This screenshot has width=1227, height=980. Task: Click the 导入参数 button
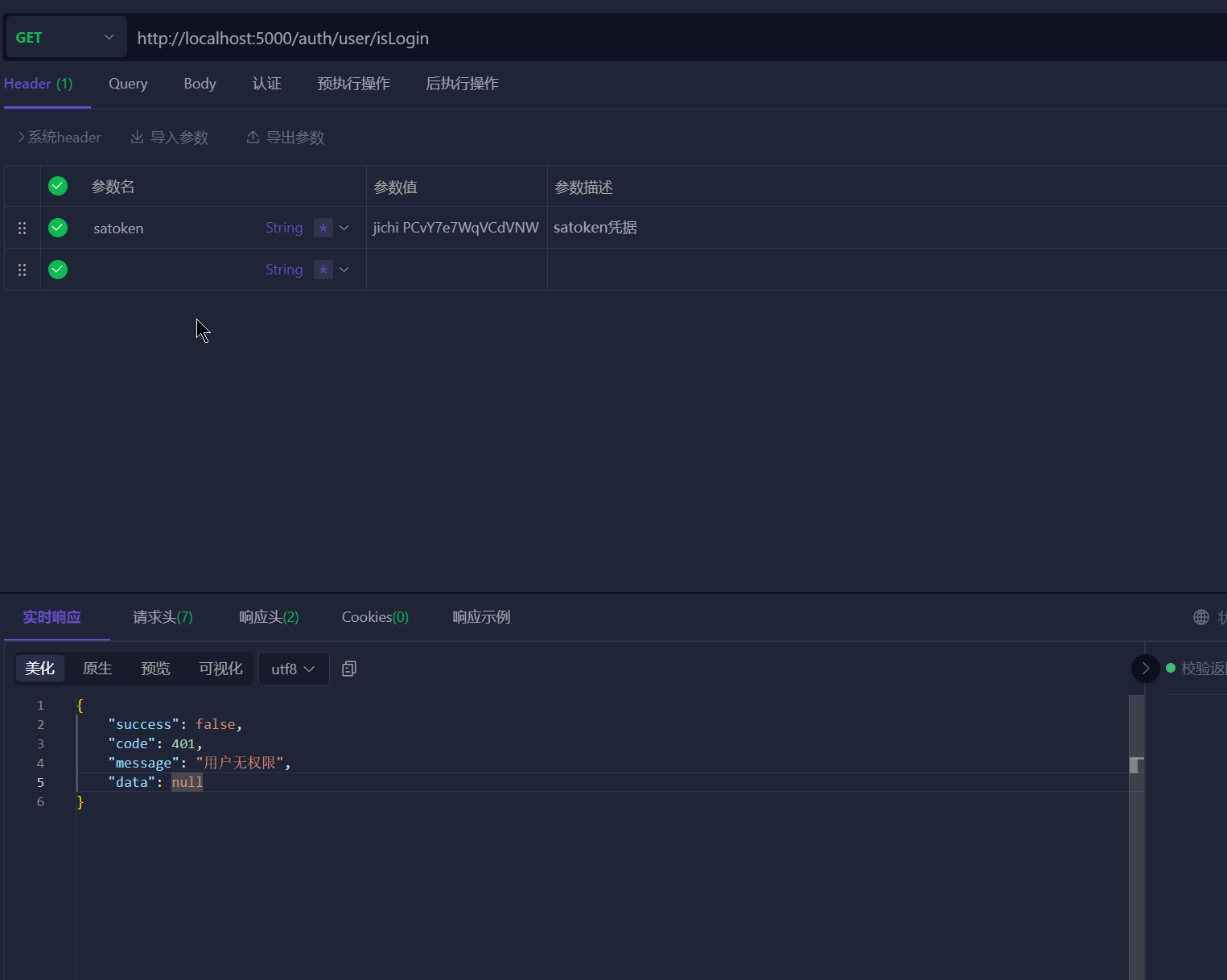[170, 138]
